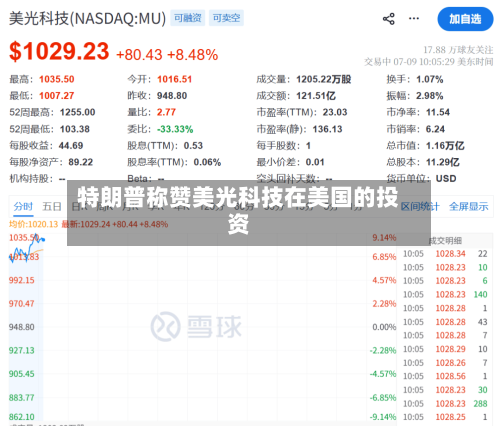Click the 883.77 price axis label

[x=22, y=398]
